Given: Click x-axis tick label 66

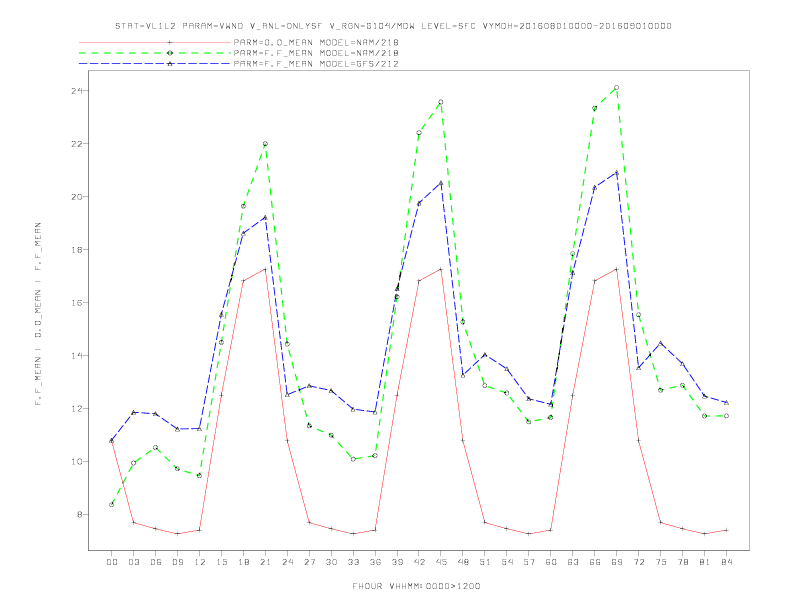Looking at the screenshot, I should 595,562.
